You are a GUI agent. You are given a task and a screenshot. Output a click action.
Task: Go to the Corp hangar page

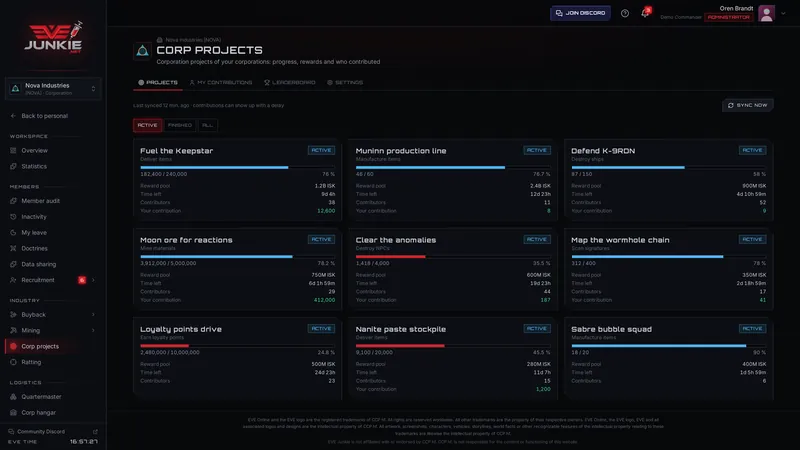coord(39,413)
